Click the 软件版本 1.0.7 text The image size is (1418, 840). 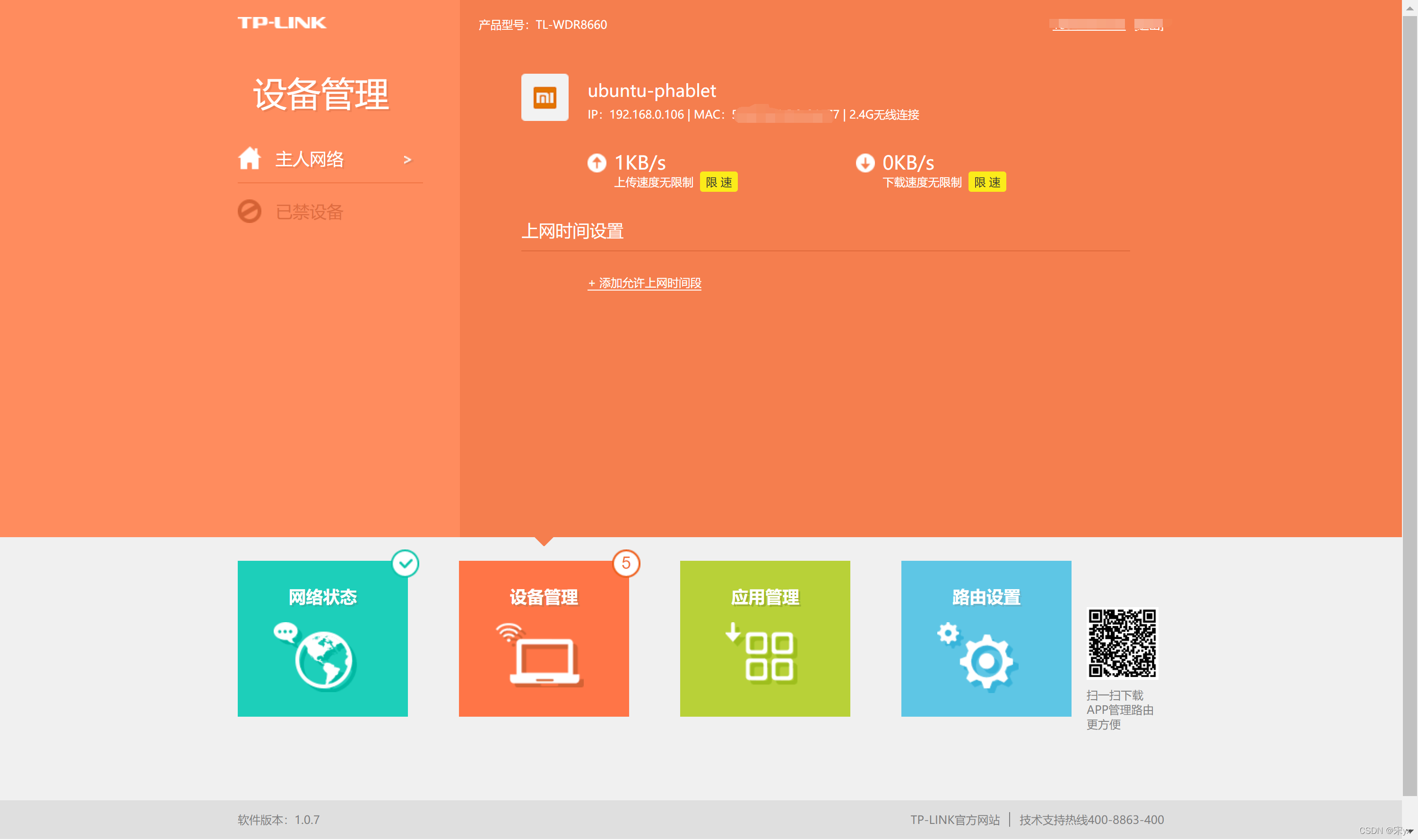click(x=278, y=820)
